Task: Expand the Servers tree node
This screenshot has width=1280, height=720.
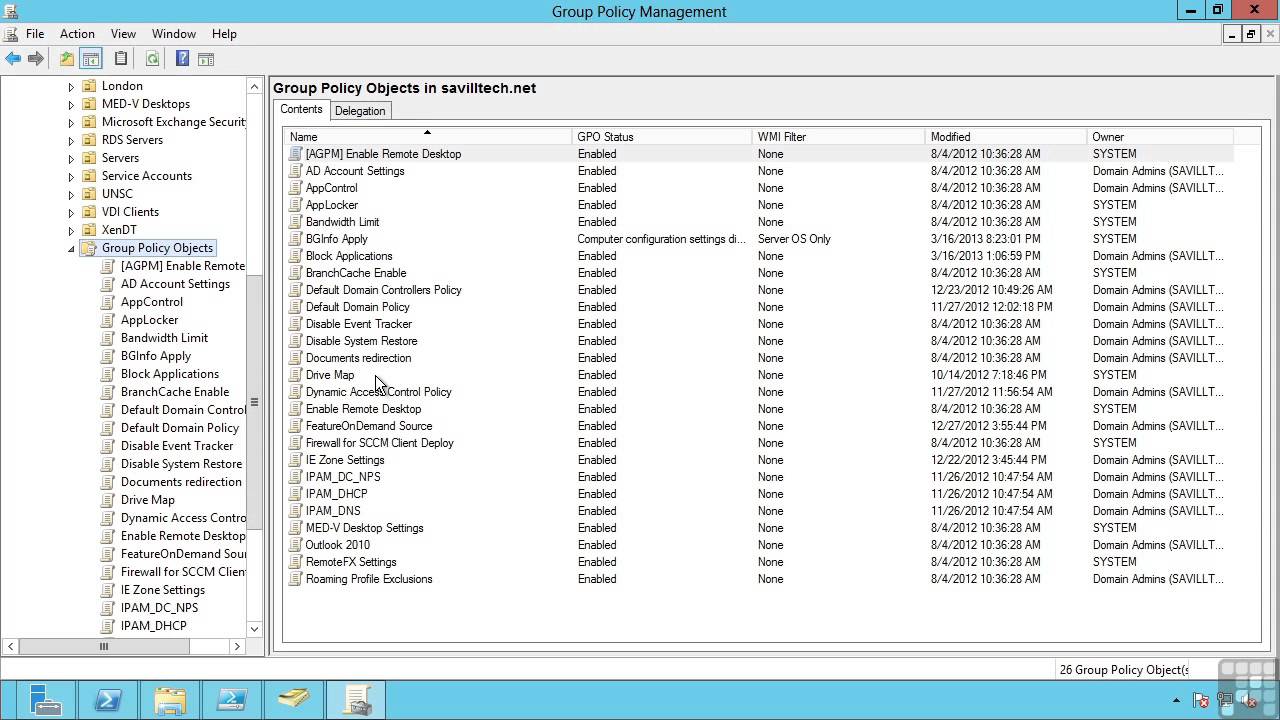Action: coord(71,159)
